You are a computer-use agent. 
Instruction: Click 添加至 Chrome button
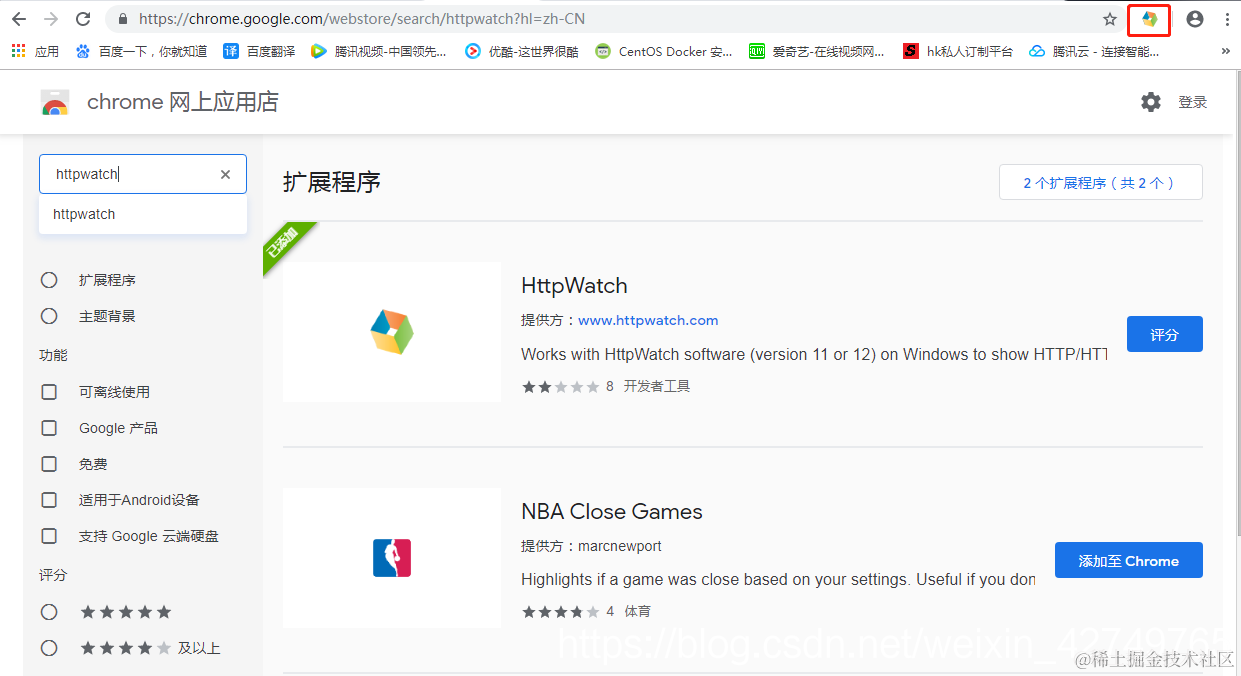[1128, 560]
